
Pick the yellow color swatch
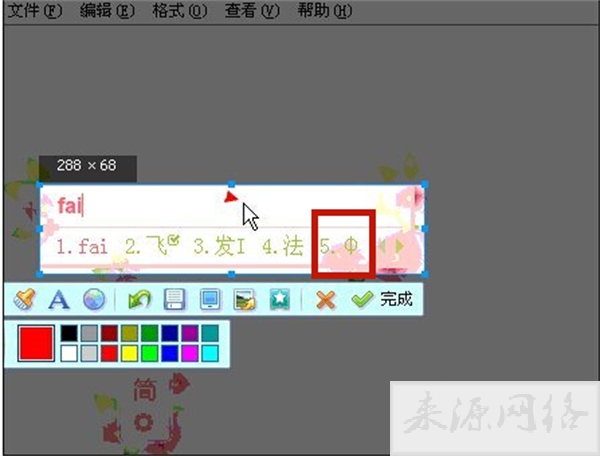(x=129, y=353)
